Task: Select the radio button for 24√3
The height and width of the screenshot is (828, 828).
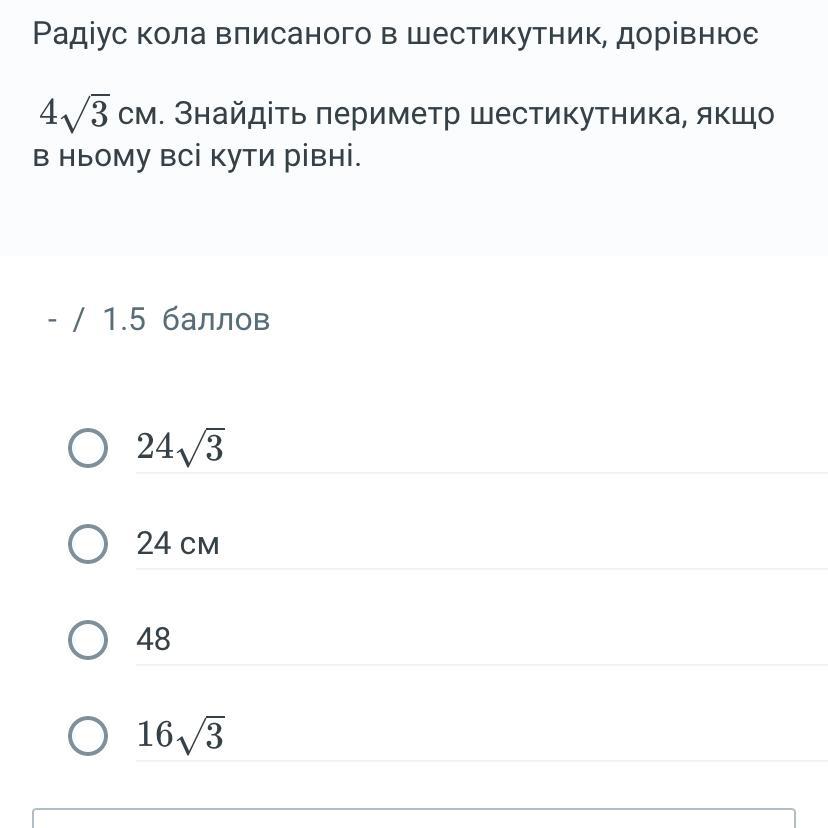Action: 88,448
